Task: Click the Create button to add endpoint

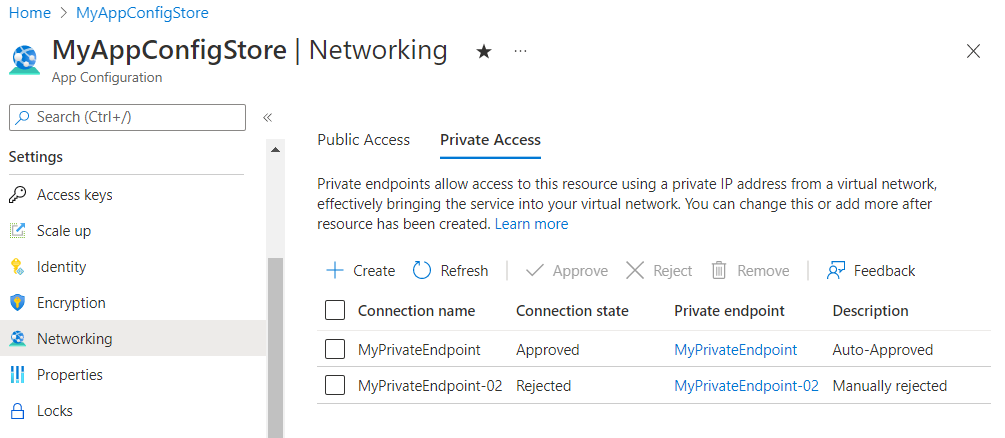Action: tap(361, 271)
